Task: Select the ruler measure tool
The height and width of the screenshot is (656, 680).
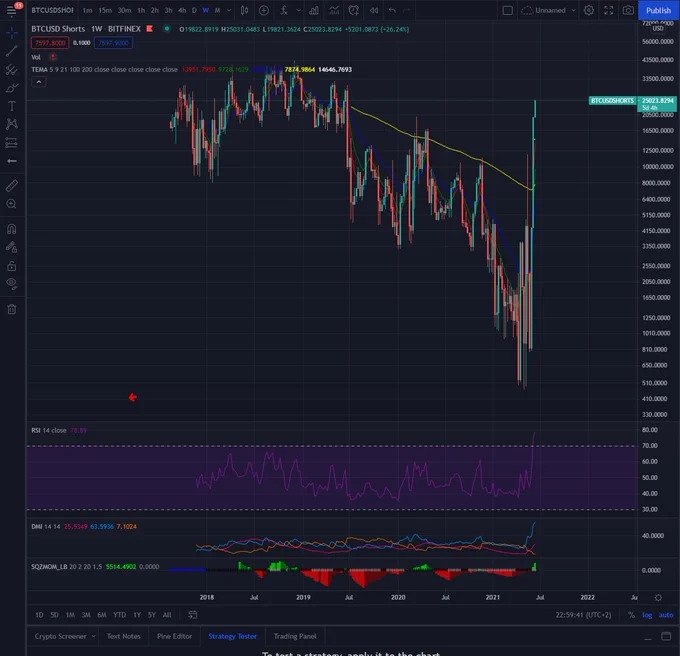Action: coord(12,186)
